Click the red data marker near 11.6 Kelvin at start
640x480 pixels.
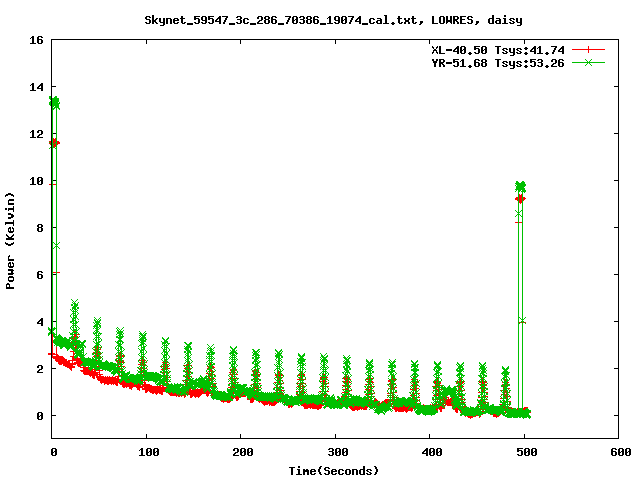[x=54, y=143]
